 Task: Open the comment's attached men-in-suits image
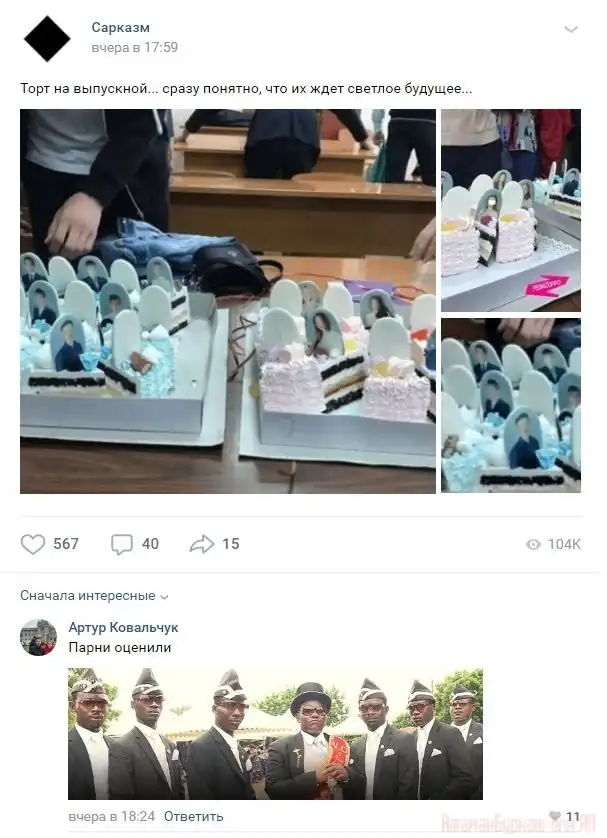tap(275, 734)
